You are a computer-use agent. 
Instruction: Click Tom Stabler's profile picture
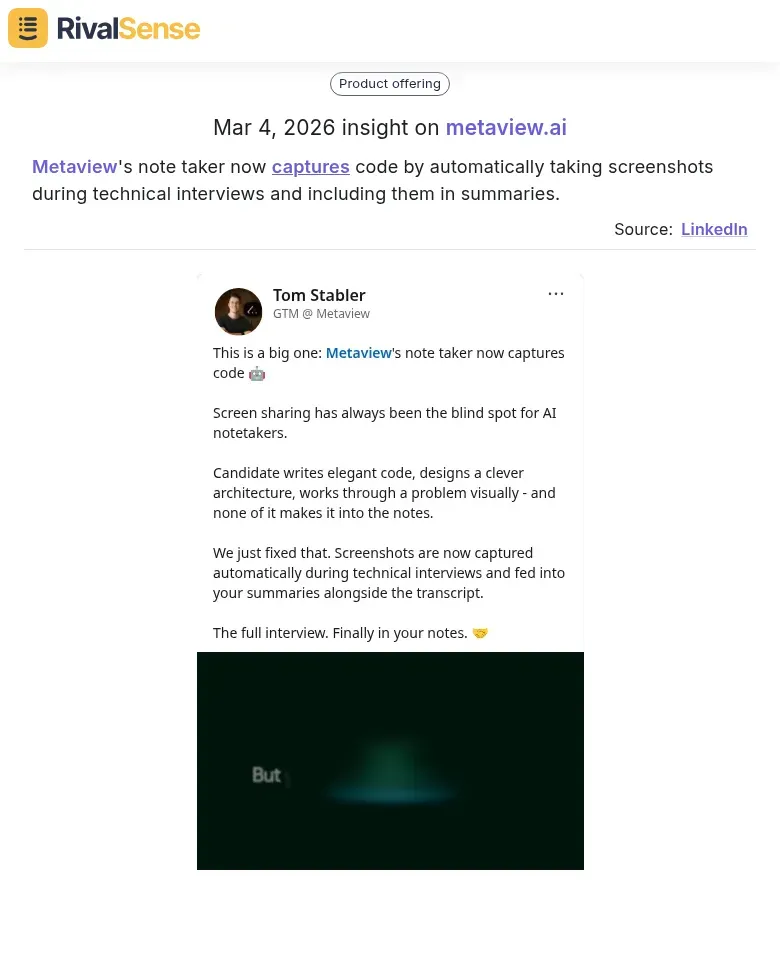tap(238, 311)
